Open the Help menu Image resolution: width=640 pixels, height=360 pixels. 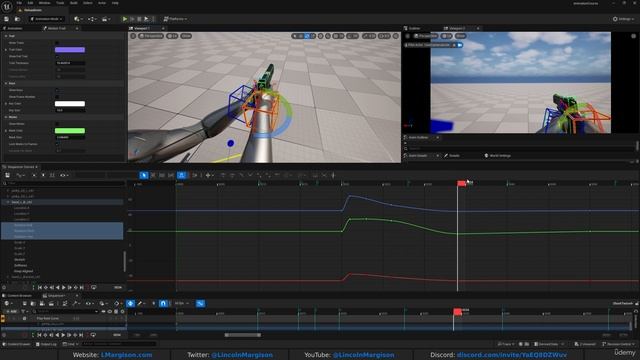click(115, 3)
